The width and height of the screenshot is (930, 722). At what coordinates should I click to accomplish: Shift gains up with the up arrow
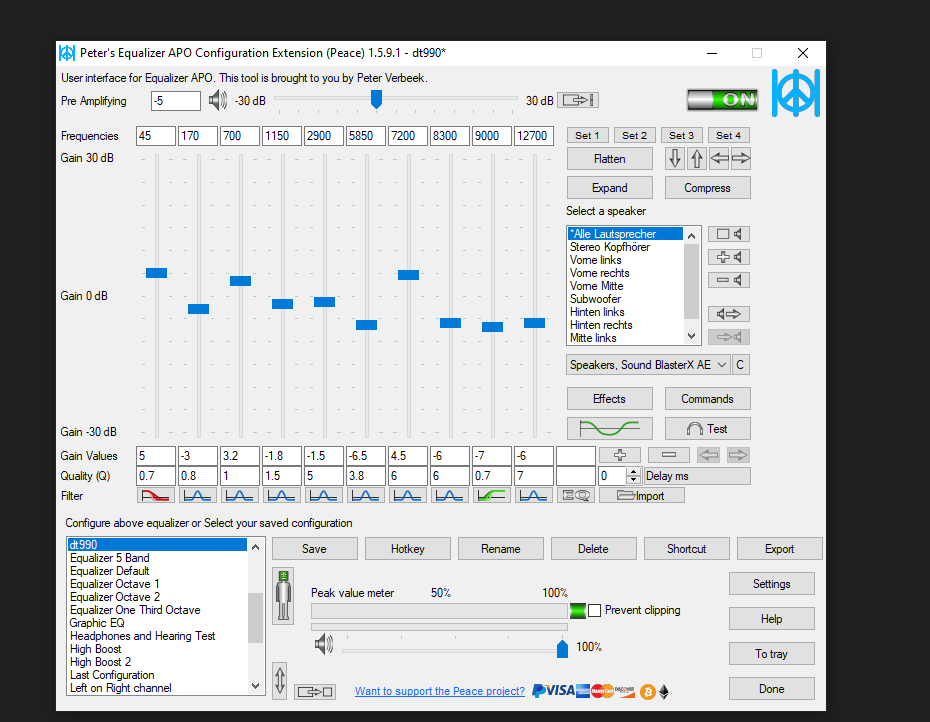pos(697,159)
